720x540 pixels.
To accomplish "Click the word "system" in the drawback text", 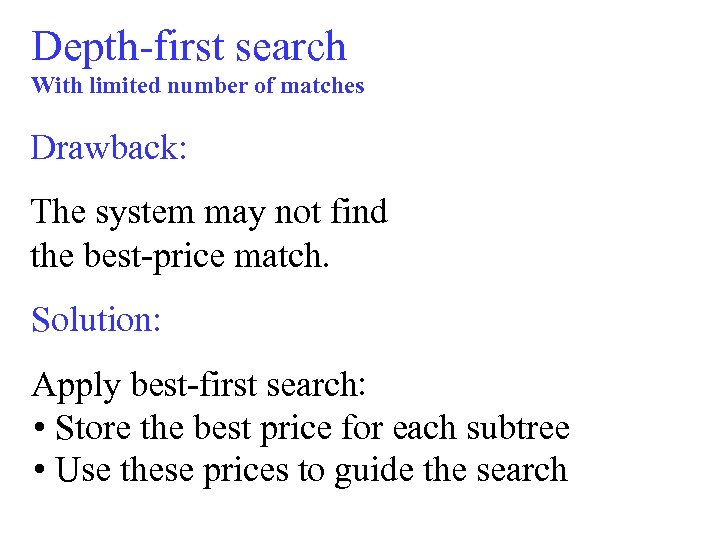I will 147,212.
